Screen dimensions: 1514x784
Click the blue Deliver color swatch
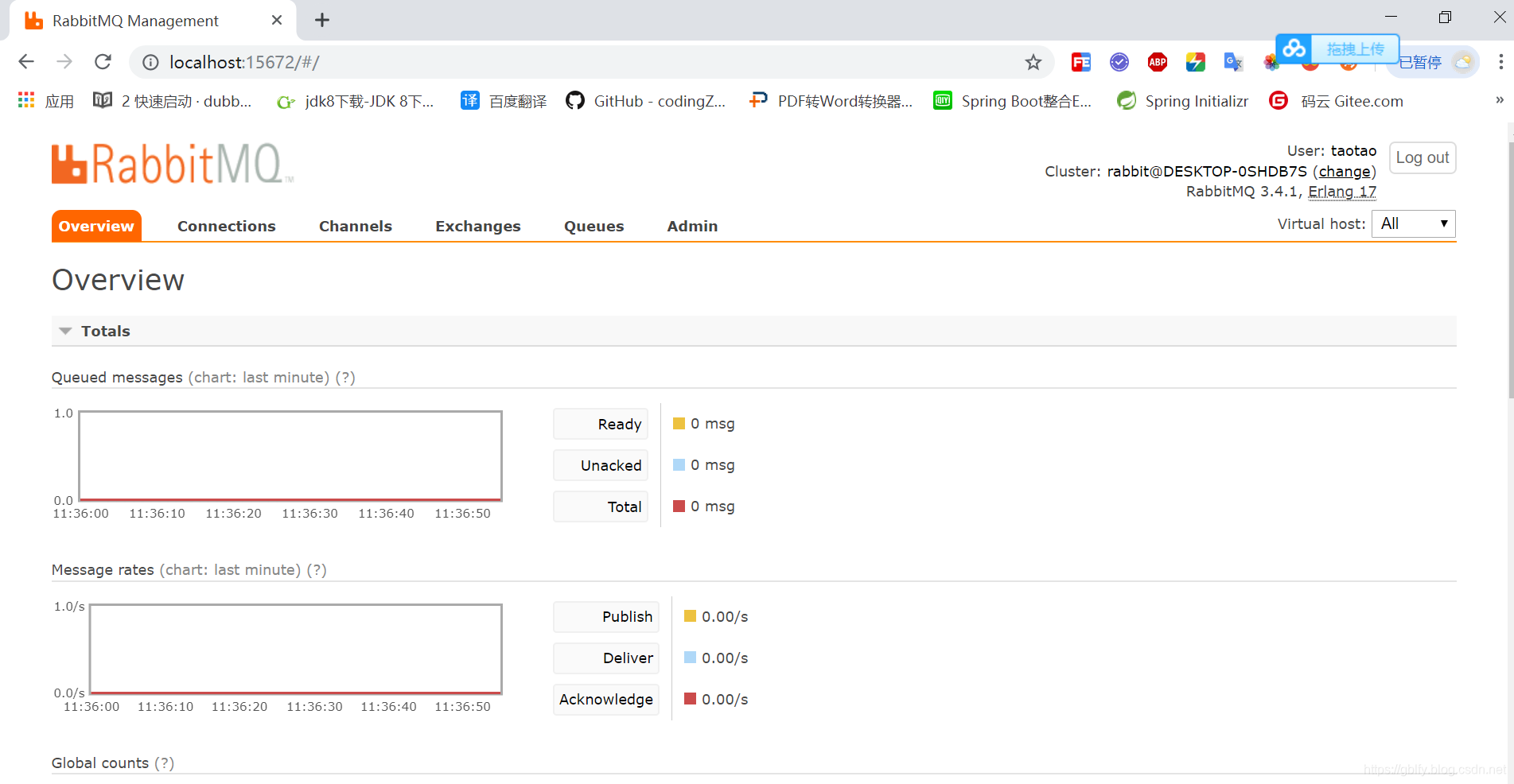point(691,658)
